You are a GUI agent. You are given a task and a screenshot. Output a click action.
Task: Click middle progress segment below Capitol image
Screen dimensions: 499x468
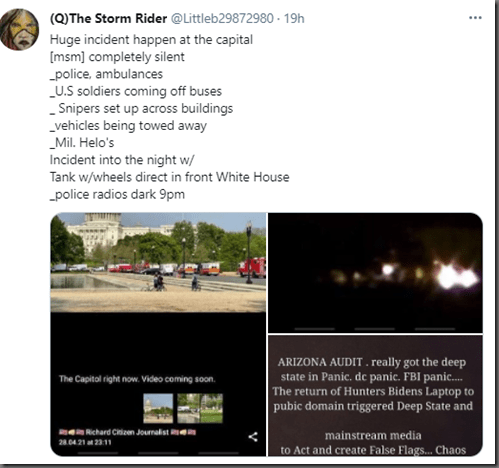tap(158, 453)
